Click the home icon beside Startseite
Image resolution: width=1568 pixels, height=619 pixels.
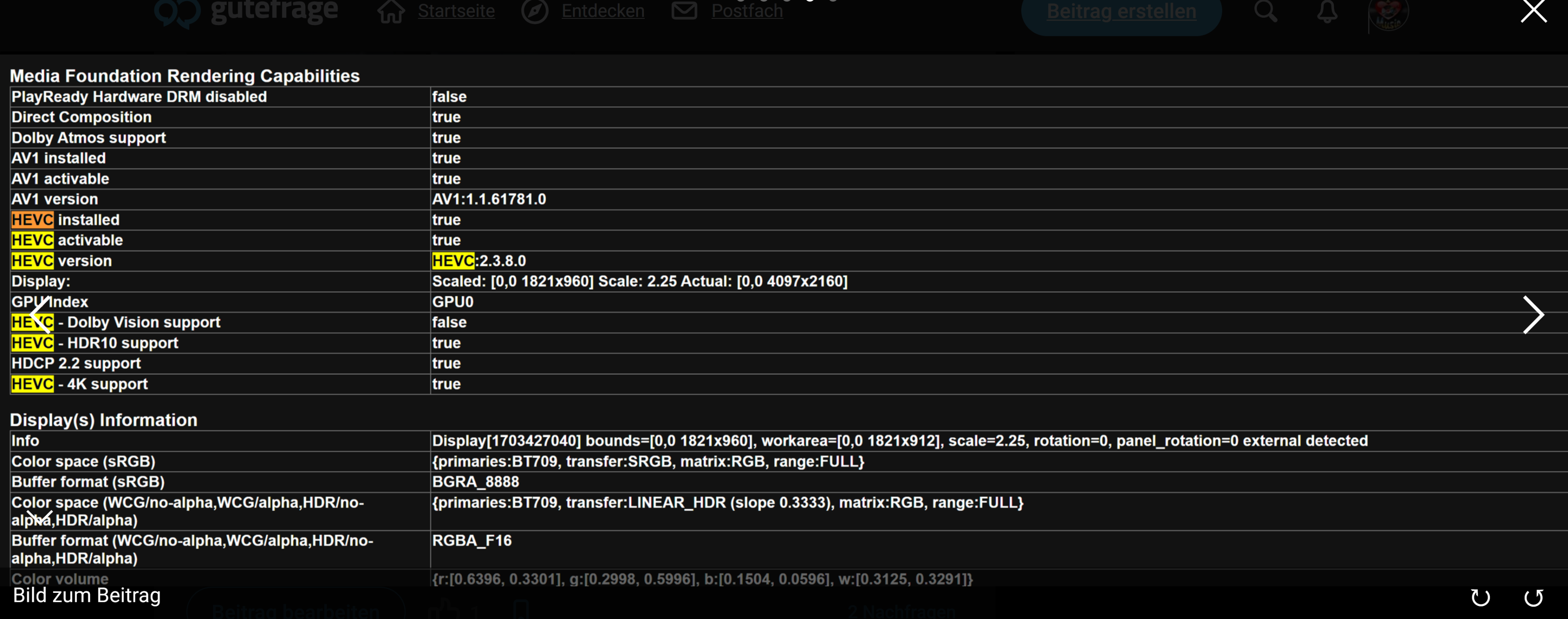391,11
